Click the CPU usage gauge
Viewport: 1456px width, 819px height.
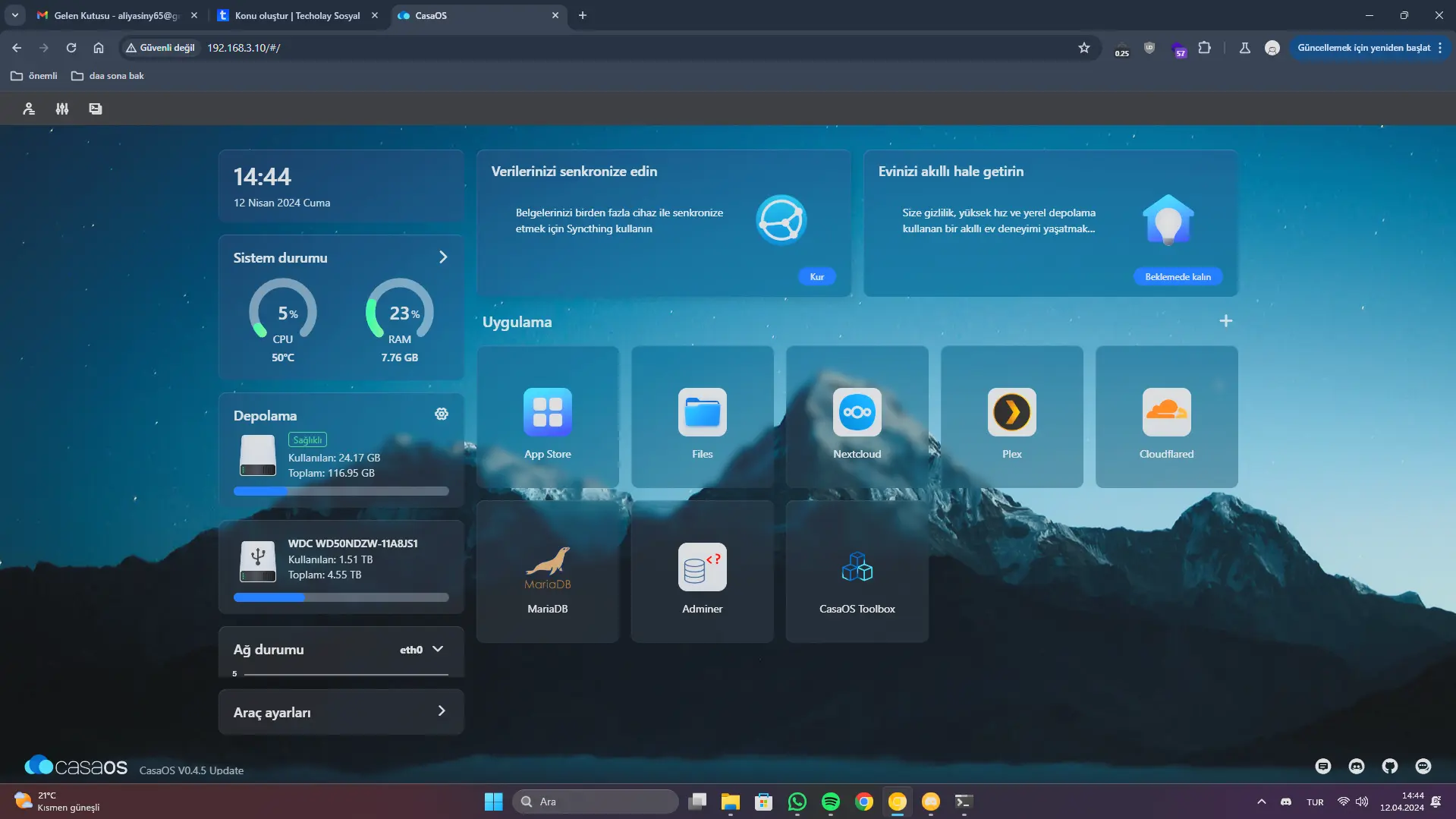(x=283, y=311)
